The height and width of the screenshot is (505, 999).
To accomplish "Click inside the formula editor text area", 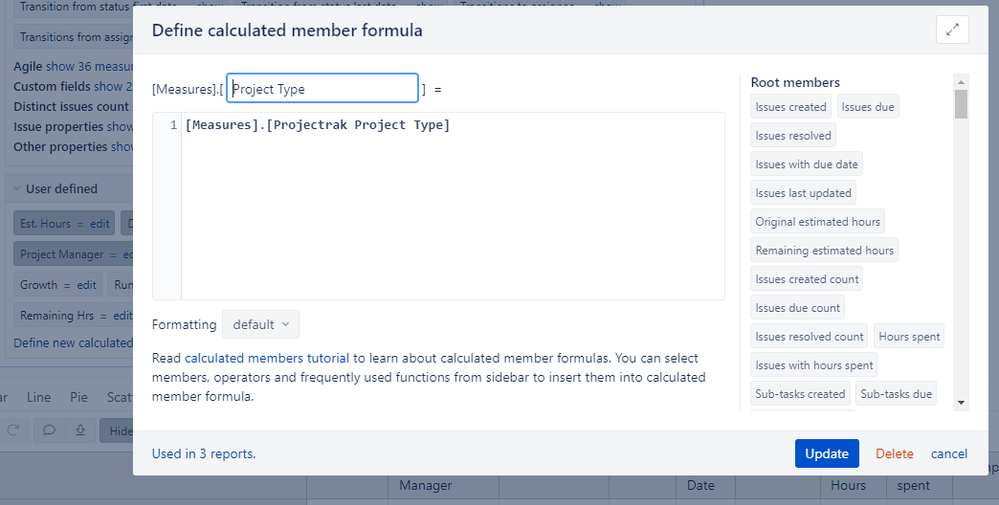I will (x=452, y=206).
